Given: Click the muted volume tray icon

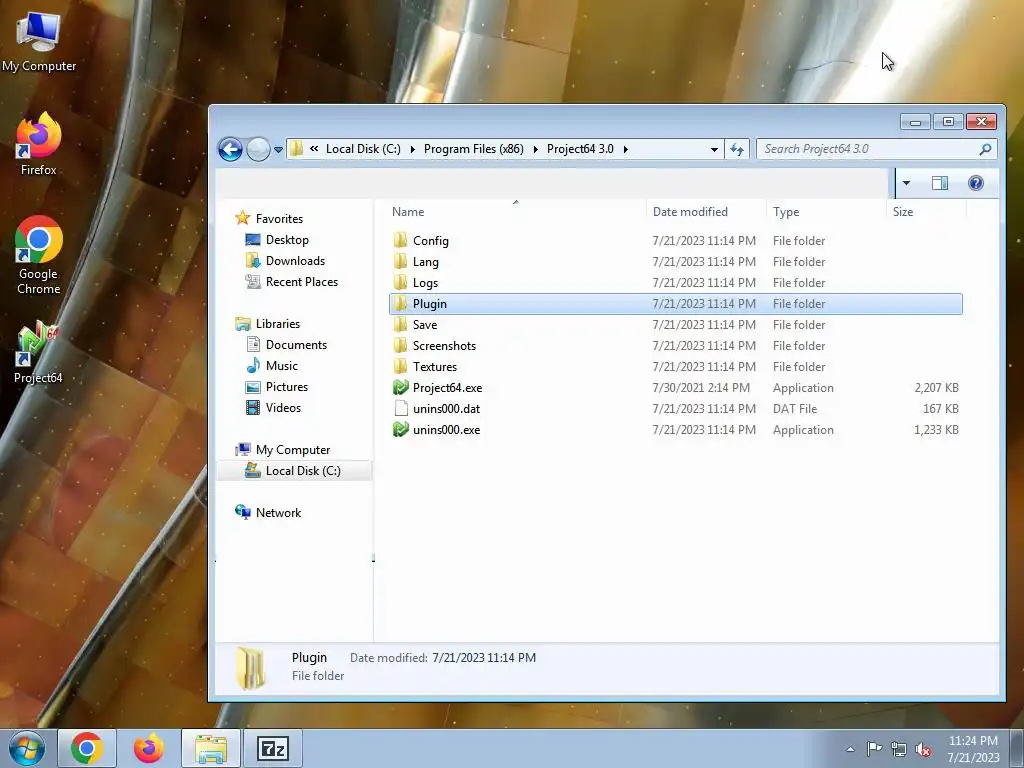Looking at the screenshot, I should point(923,750).
